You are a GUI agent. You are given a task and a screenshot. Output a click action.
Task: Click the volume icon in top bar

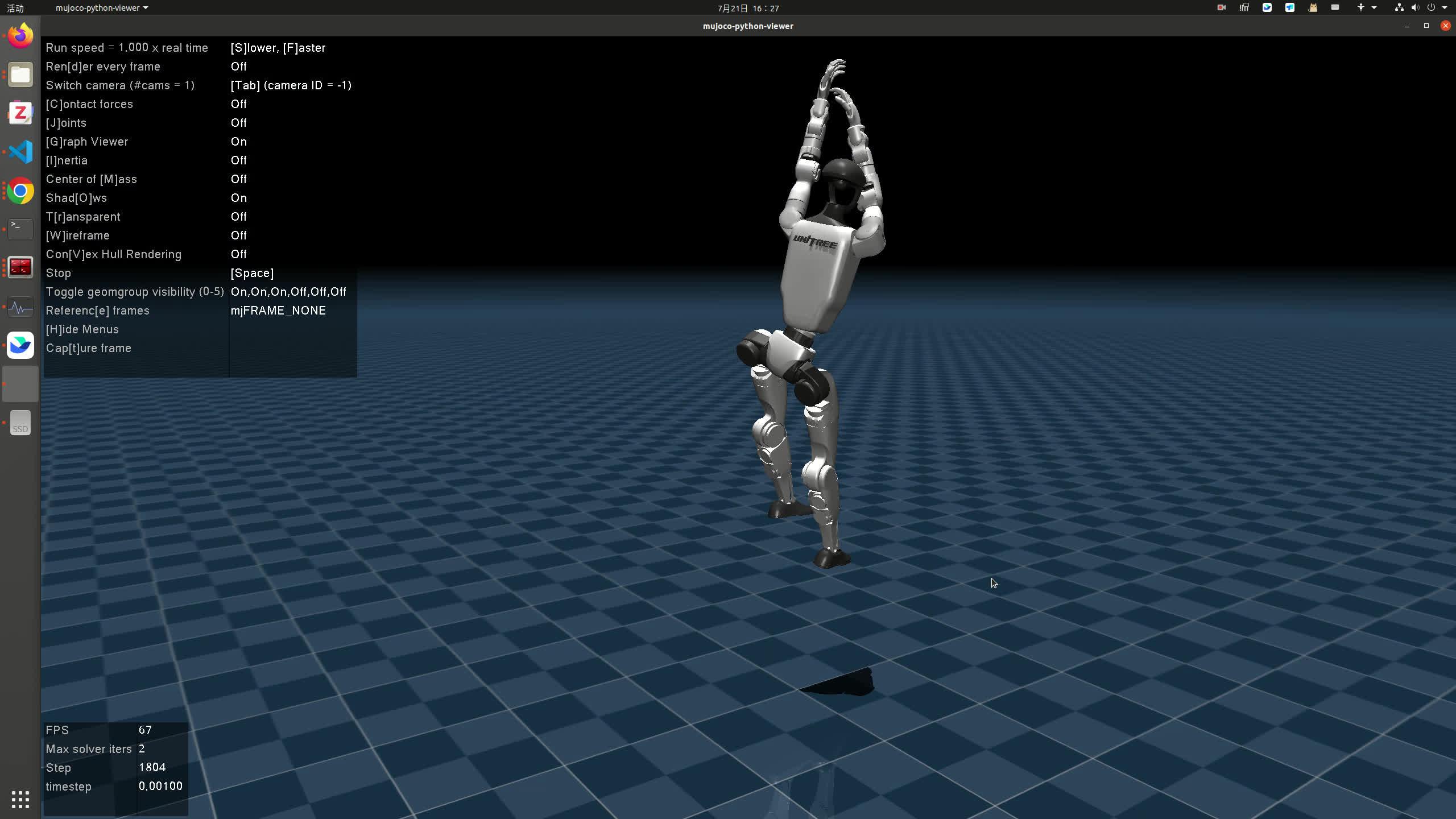tap(1415, 8)
